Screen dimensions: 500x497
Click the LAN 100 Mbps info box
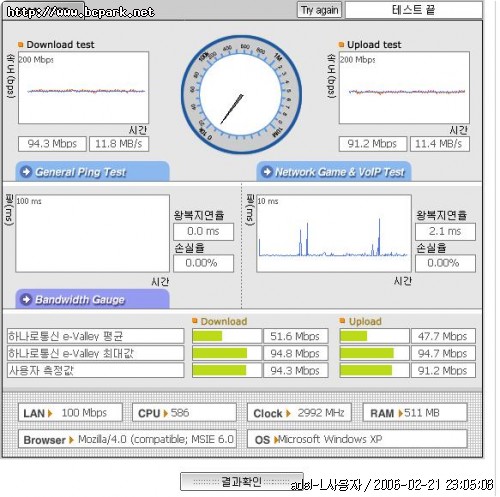(70, 413)
